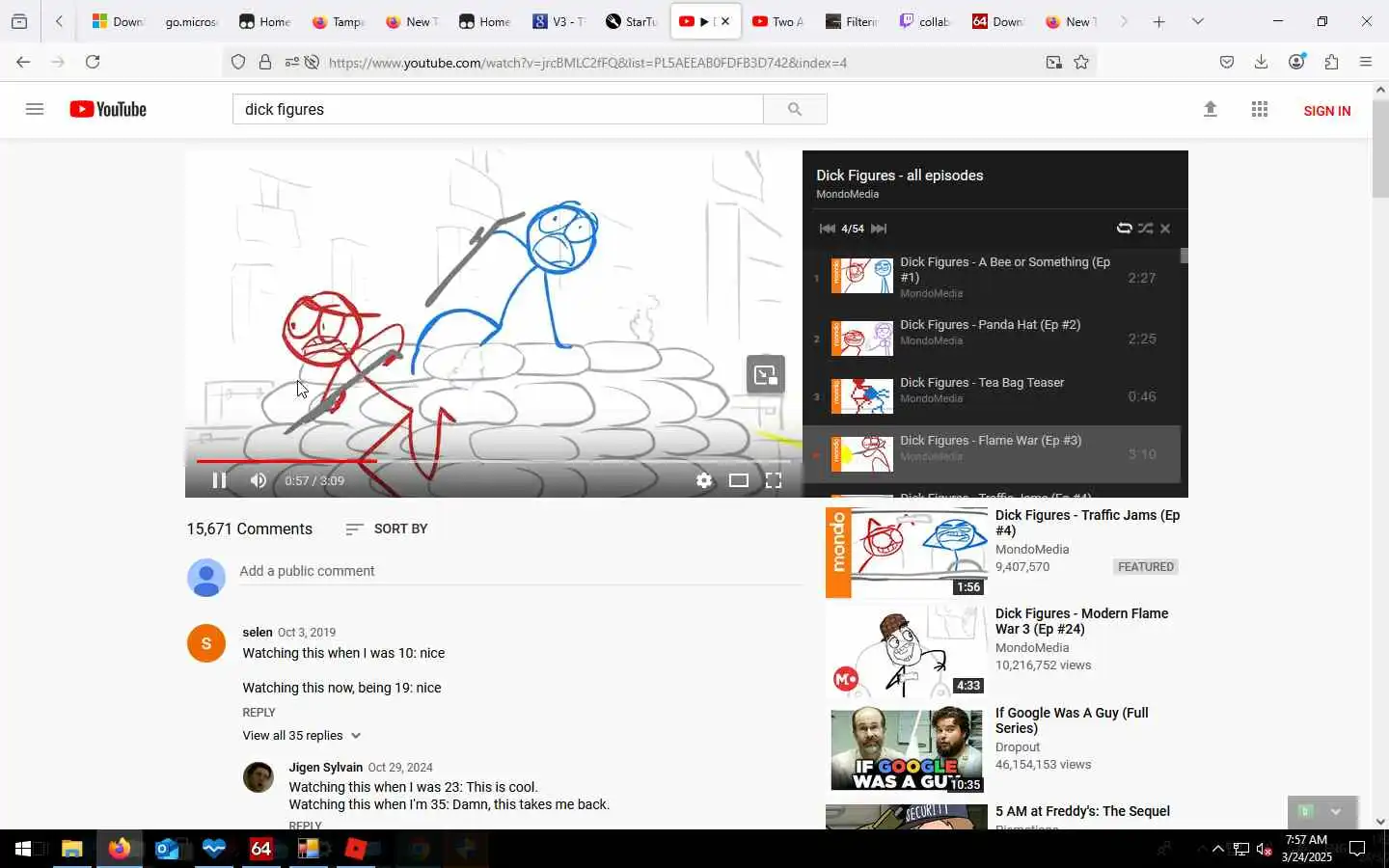Screen dimensions: 1389x868
Task: Click Add a public comment field
Action: pos(521,571)
